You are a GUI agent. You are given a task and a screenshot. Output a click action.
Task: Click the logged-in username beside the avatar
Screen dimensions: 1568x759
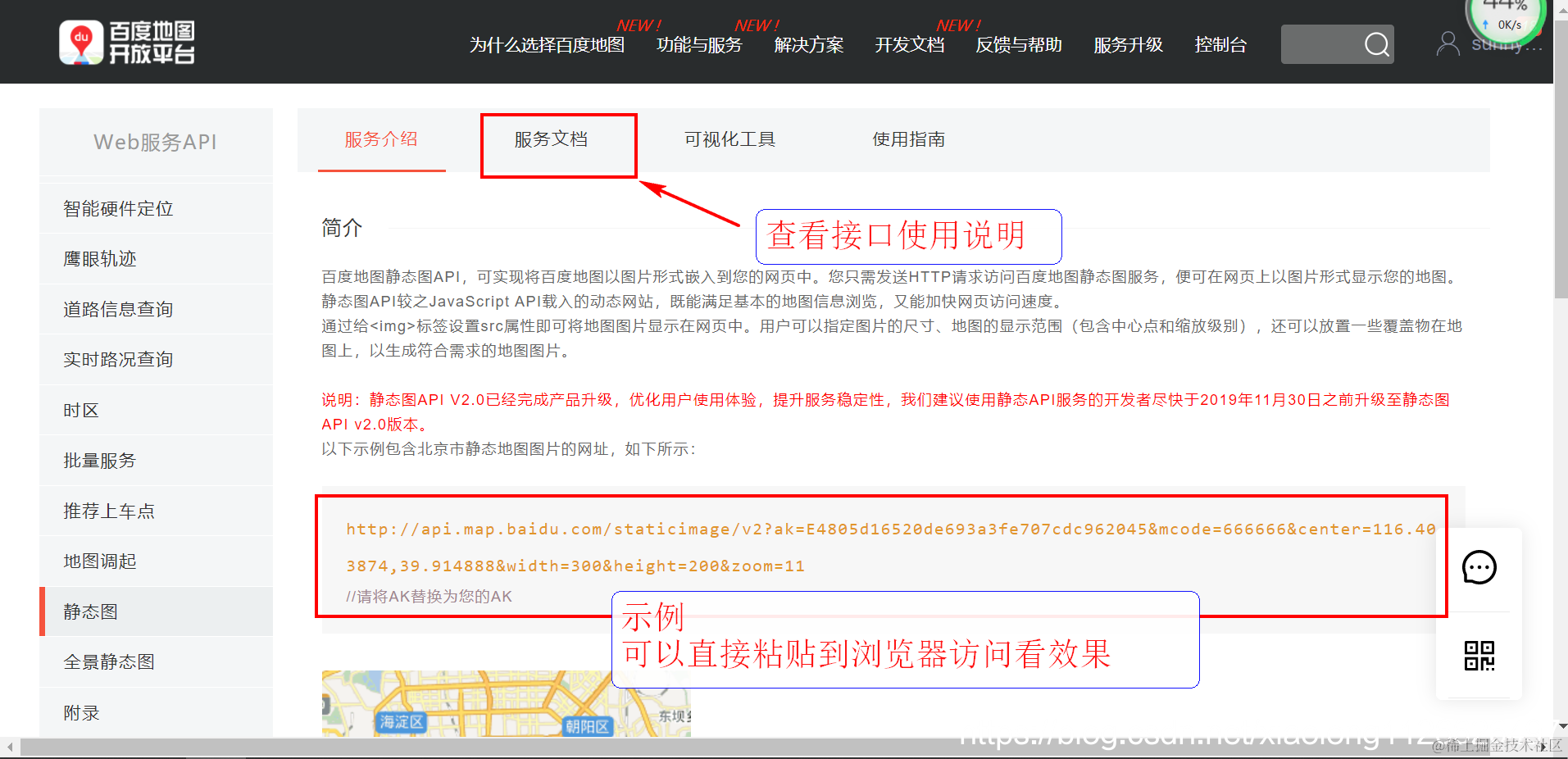pos(1507,44)
